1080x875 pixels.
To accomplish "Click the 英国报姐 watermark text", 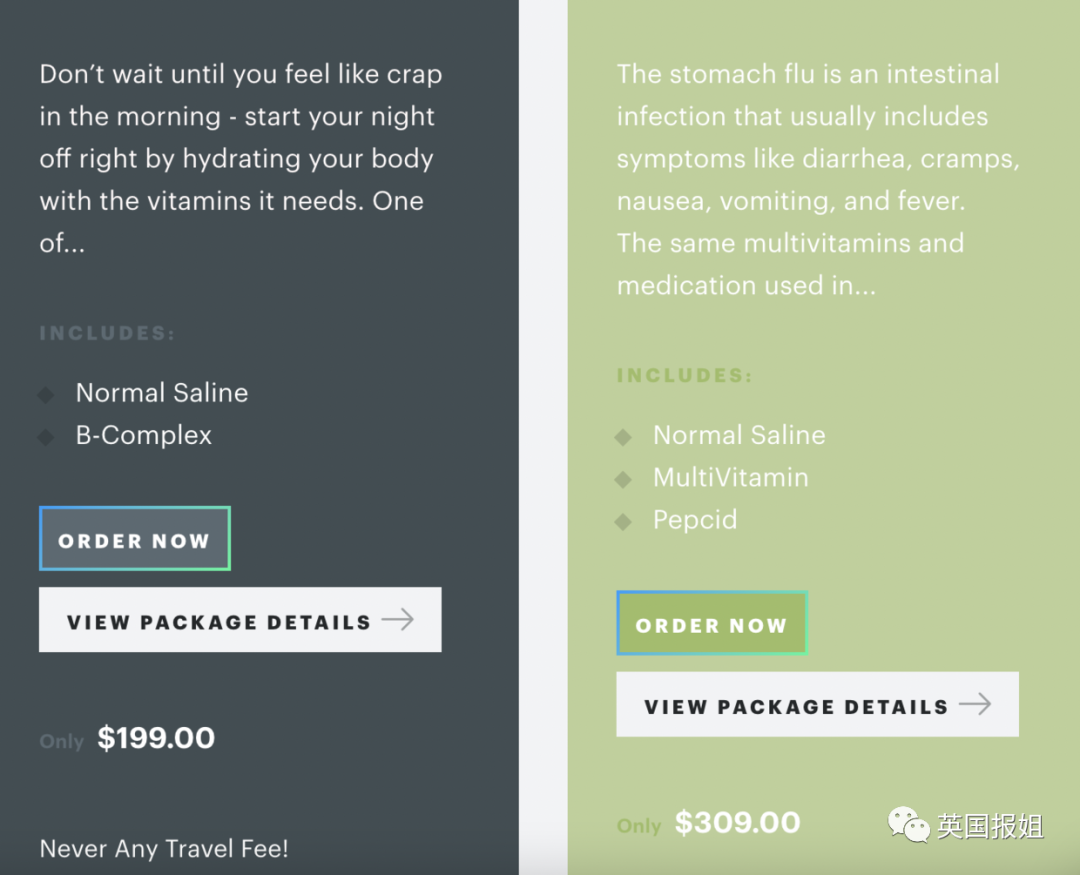I will point(990,827).
